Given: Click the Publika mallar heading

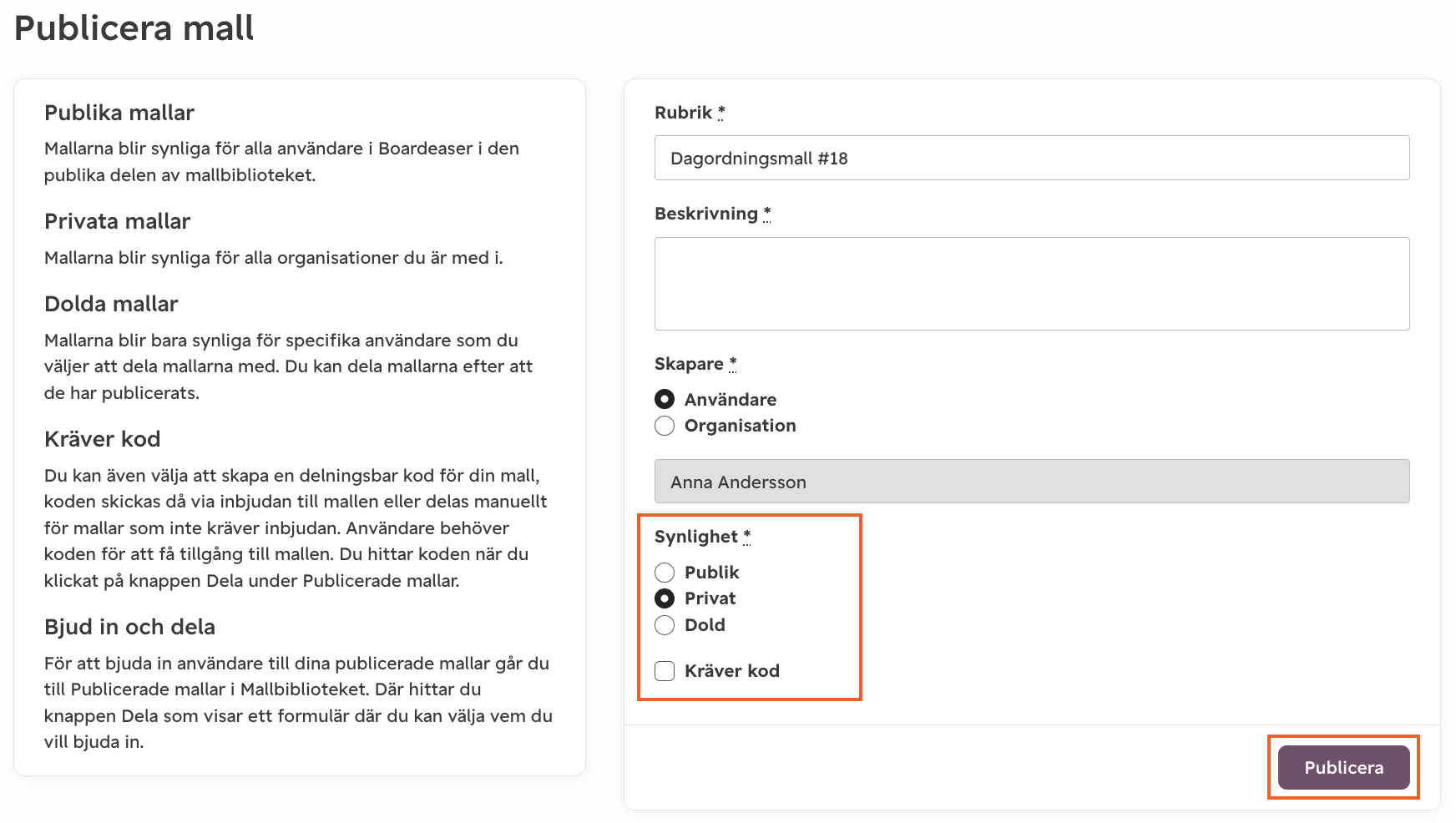Looking at the screenshot, I should pos(119,113).
